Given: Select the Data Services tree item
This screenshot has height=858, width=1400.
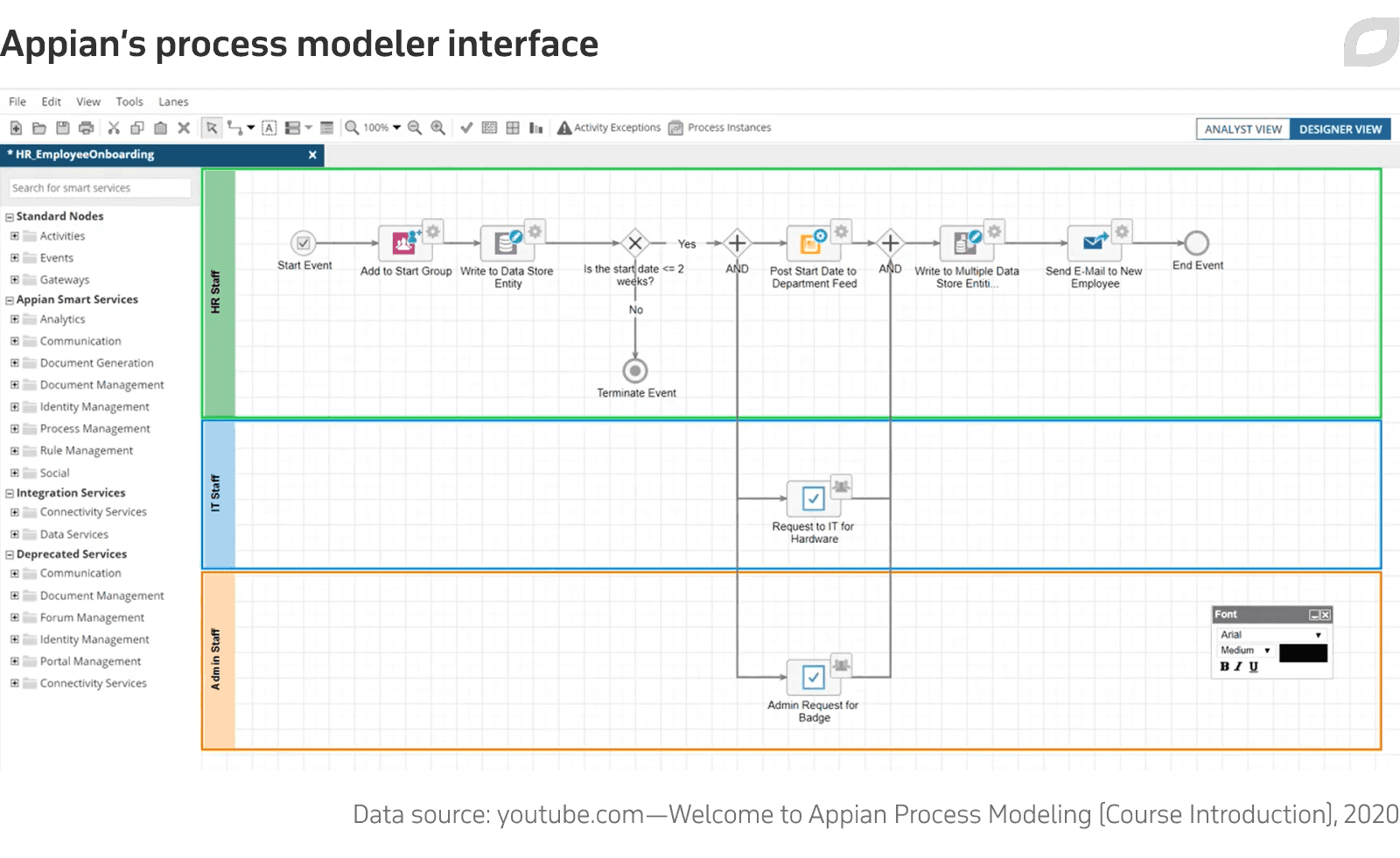Looking at the screenshot, I should coord(74,534).
